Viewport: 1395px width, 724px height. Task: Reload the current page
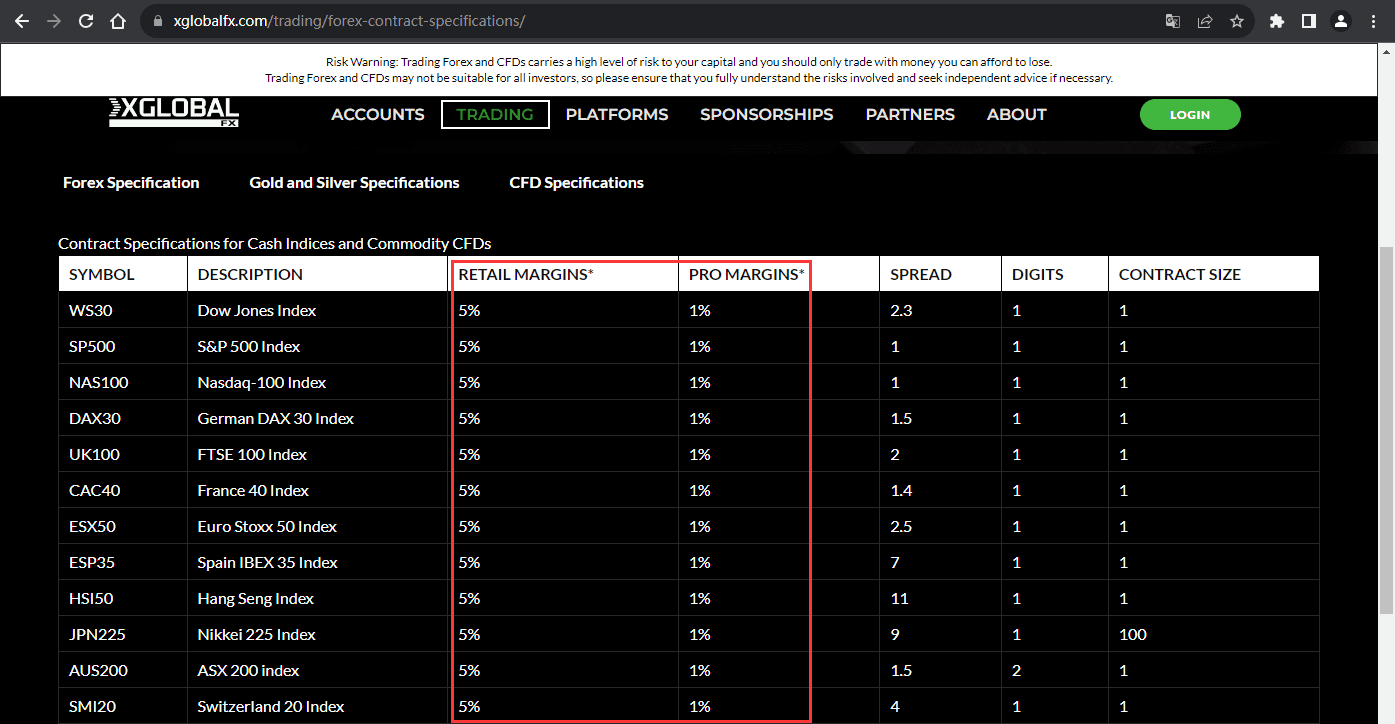click(86, 21)
